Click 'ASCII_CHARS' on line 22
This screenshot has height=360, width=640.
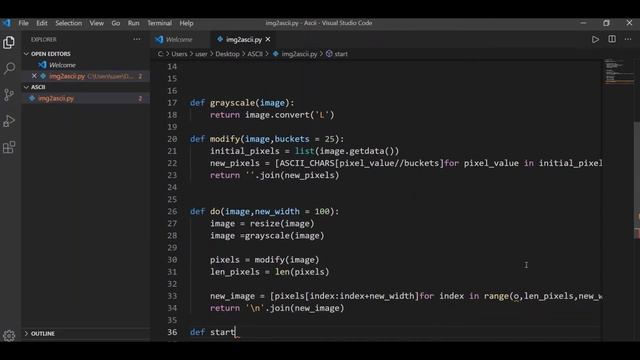(307, 163)
